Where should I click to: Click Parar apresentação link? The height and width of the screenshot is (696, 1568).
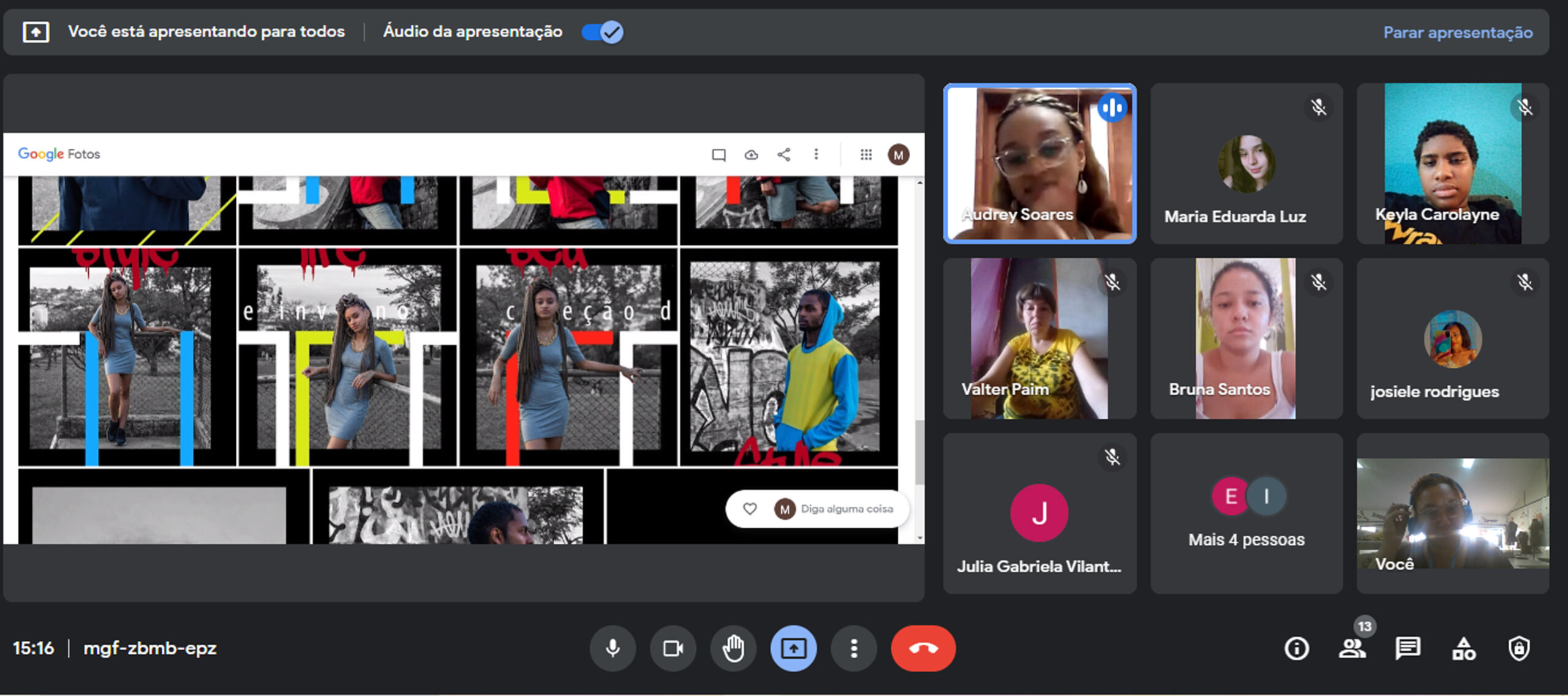[x=1458, y=32]
